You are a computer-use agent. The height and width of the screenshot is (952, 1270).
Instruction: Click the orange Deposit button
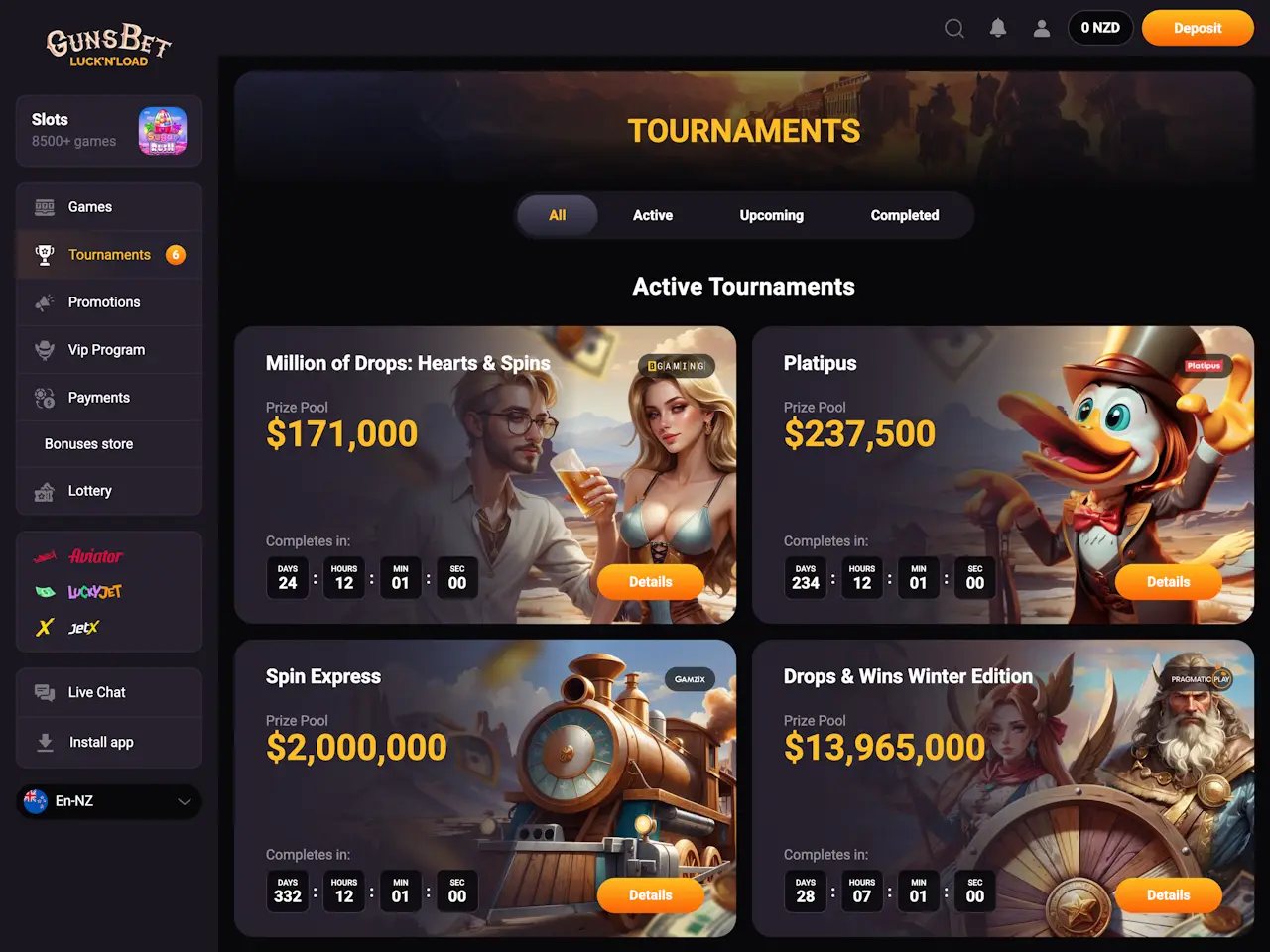(x=1198, y=28)
